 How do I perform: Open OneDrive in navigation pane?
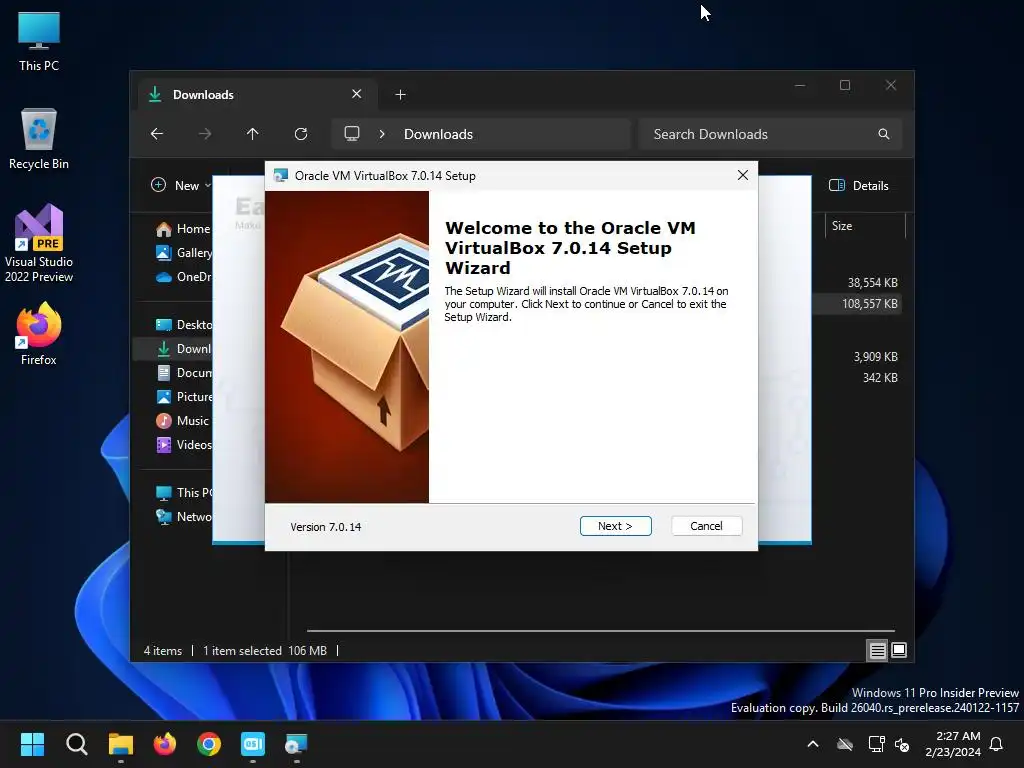pyautogui.click(x=184, y=277)
